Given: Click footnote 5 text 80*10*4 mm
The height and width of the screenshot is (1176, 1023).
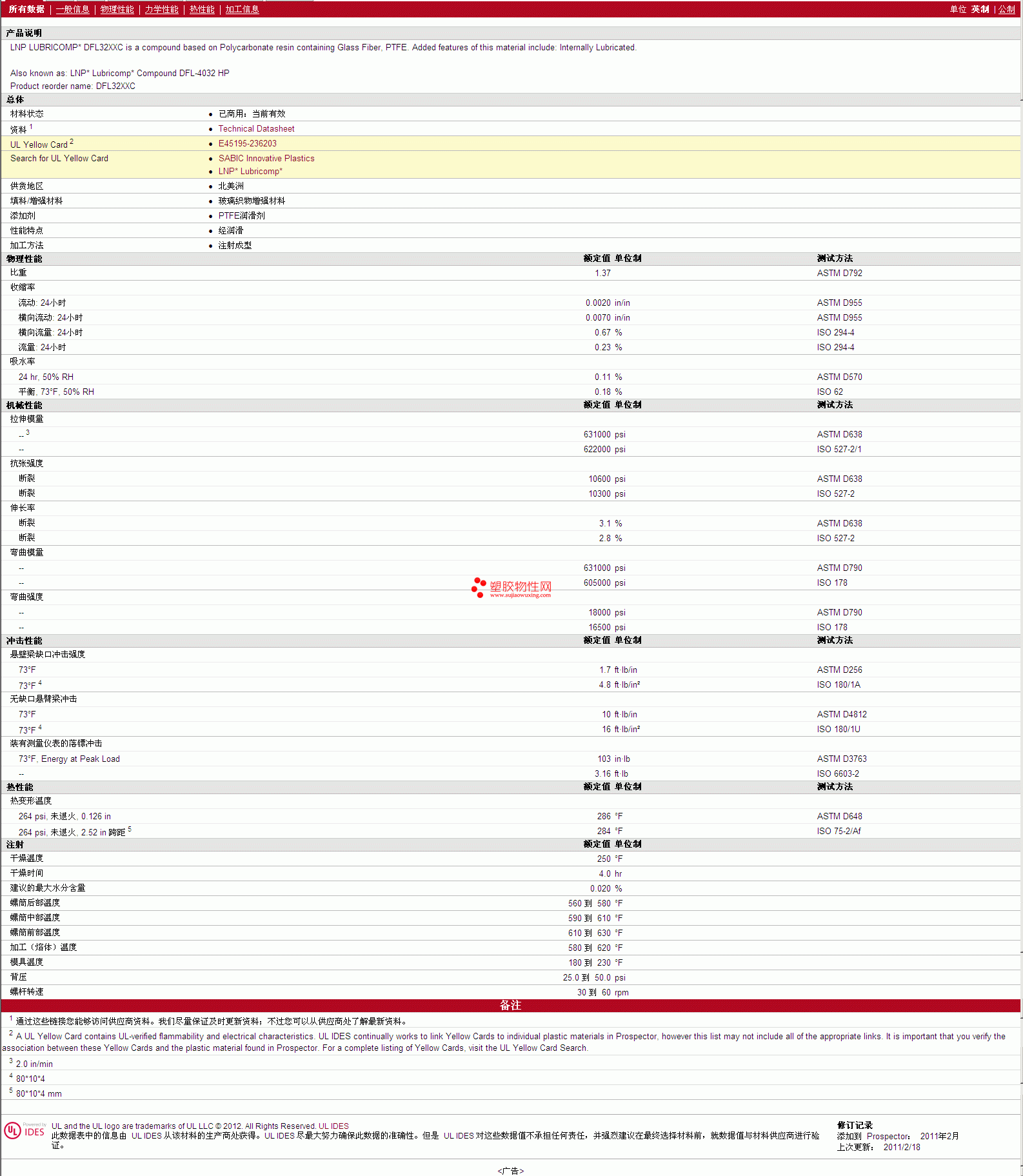Looking at the screenshot, I should coord(39,1094).
